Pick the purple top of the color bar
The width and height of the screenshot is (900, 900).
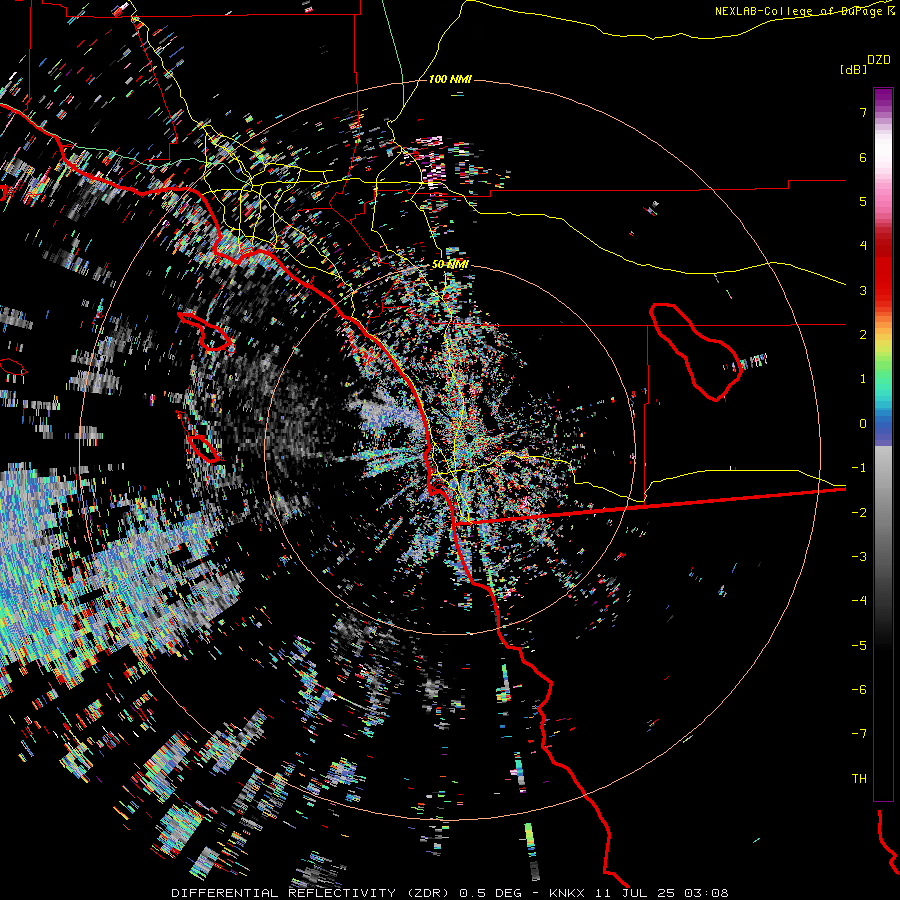pos(883,98)
